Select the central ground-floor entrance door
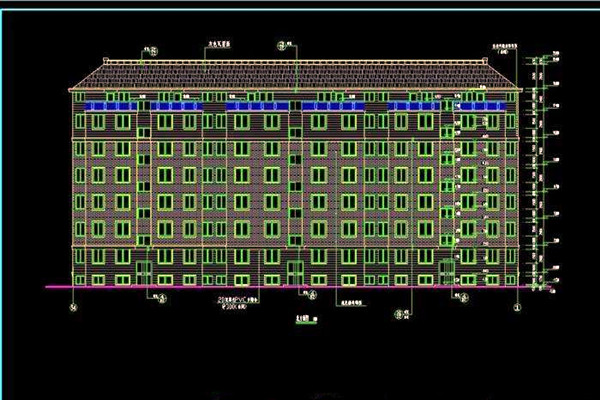This screenshot has height=400, width=600. pyautogui.click(x=294, y=273)
